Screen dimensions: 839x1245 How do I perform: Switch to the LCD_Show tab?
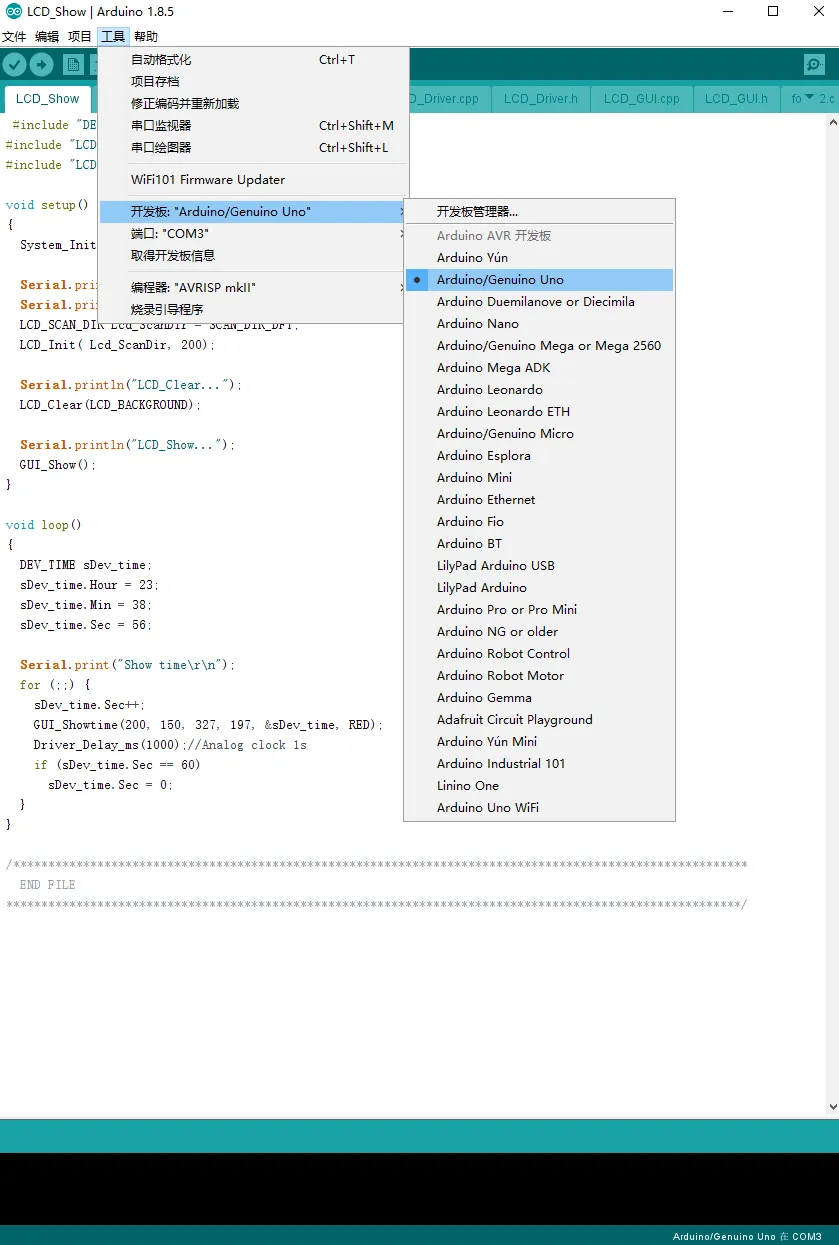pos(48,99)
